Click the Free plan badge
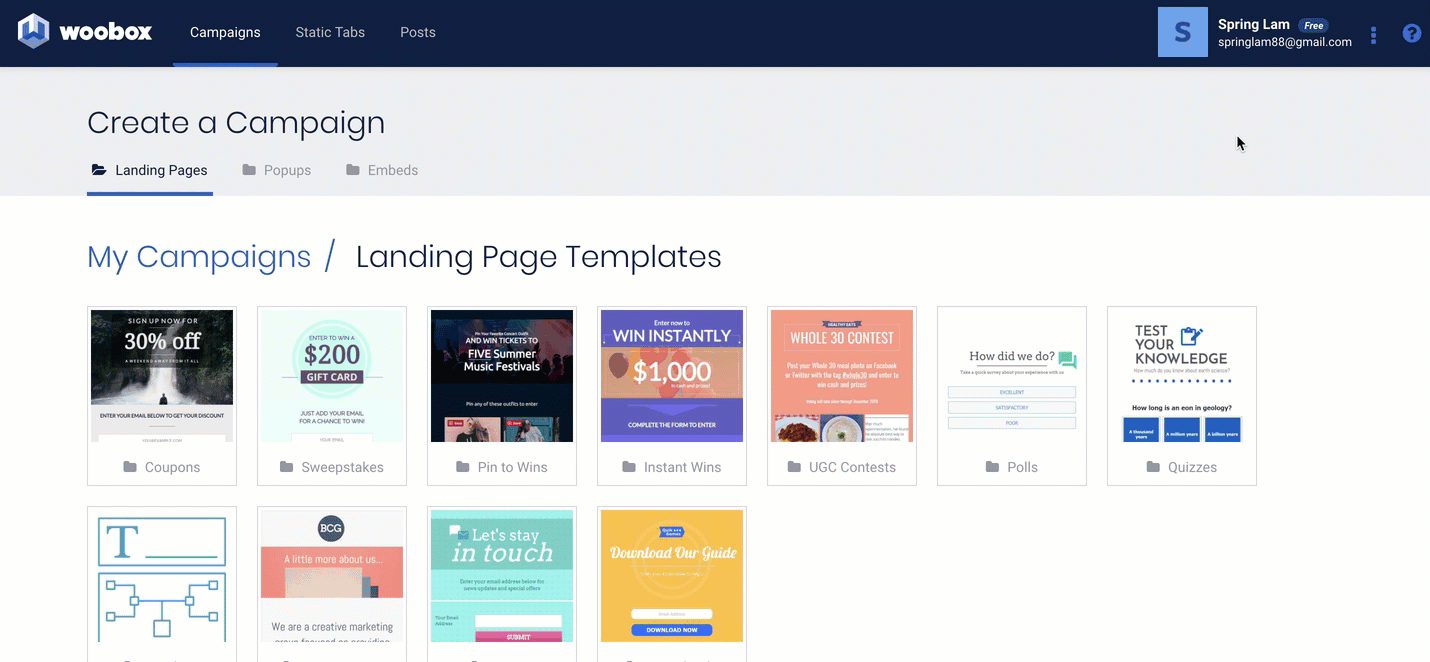Screen dimensions: 1430x662 coord(1313,25)
